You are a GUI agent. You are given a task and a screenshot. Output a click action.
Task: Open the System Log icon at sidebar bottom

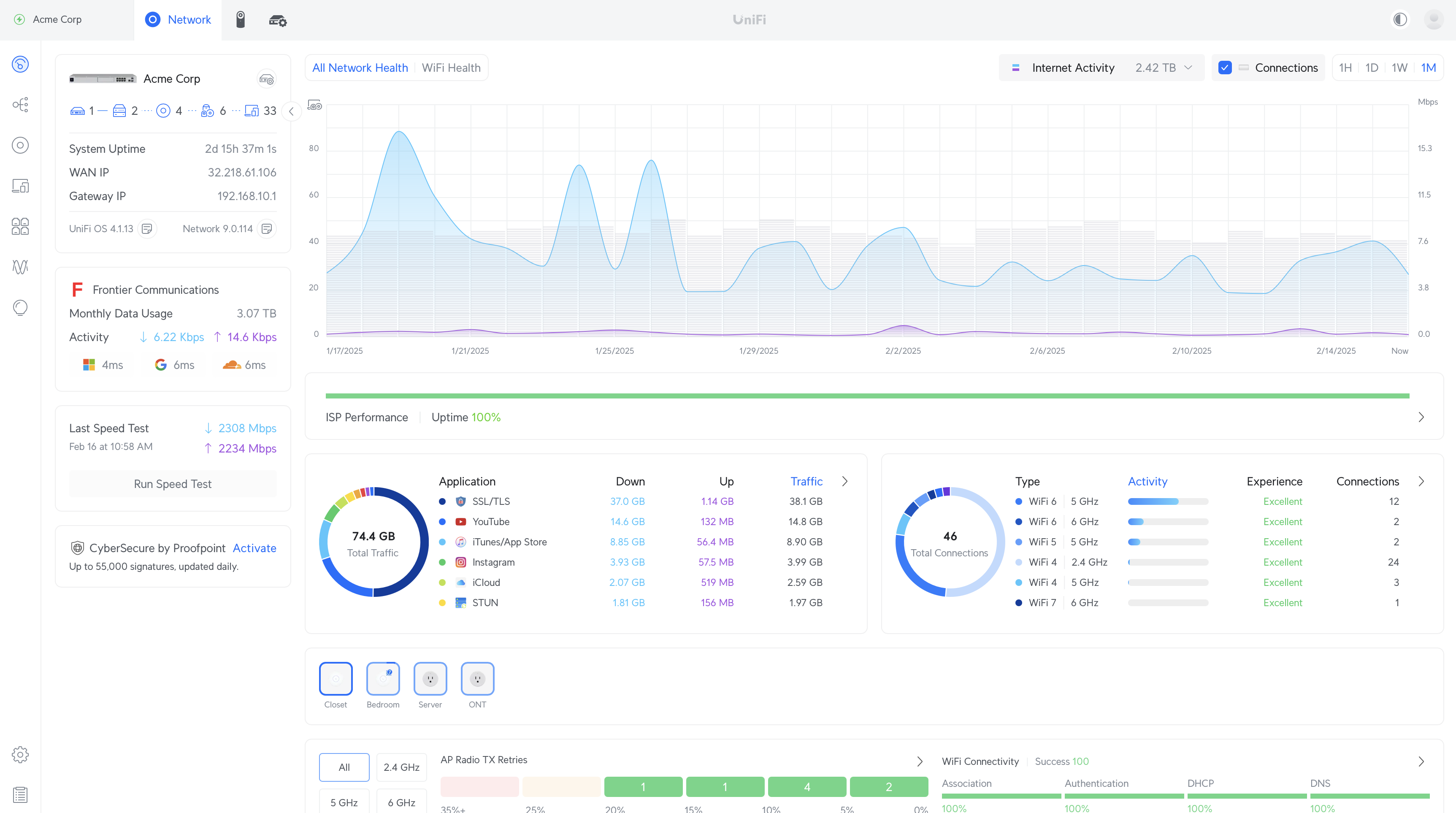coord(20,794)
